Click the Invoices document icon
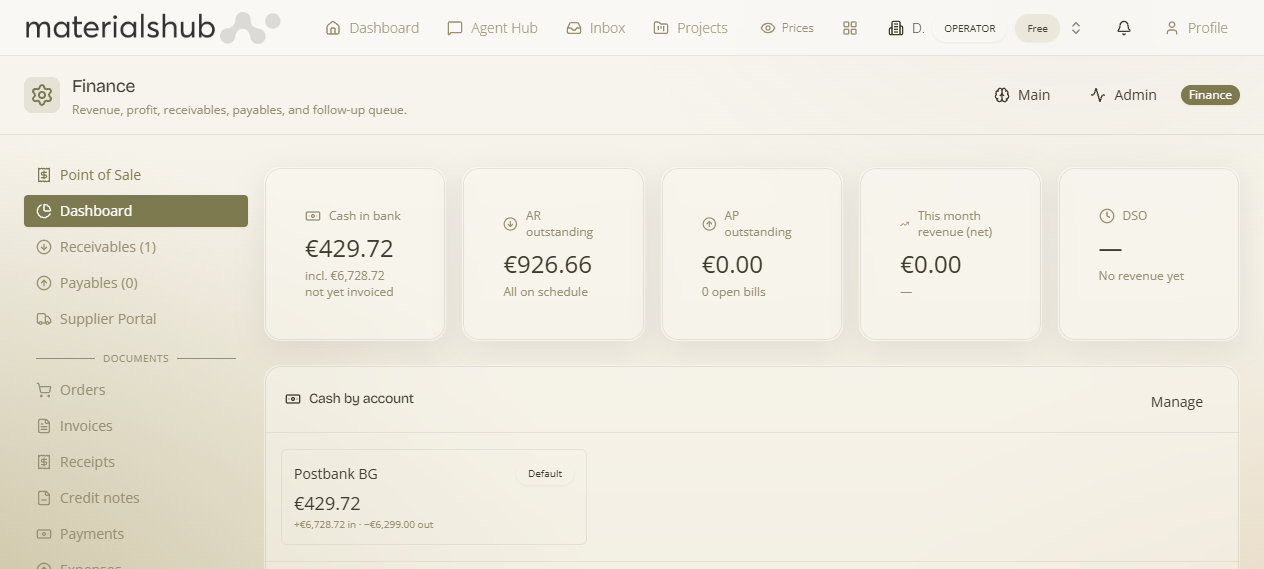 (43, 426)
